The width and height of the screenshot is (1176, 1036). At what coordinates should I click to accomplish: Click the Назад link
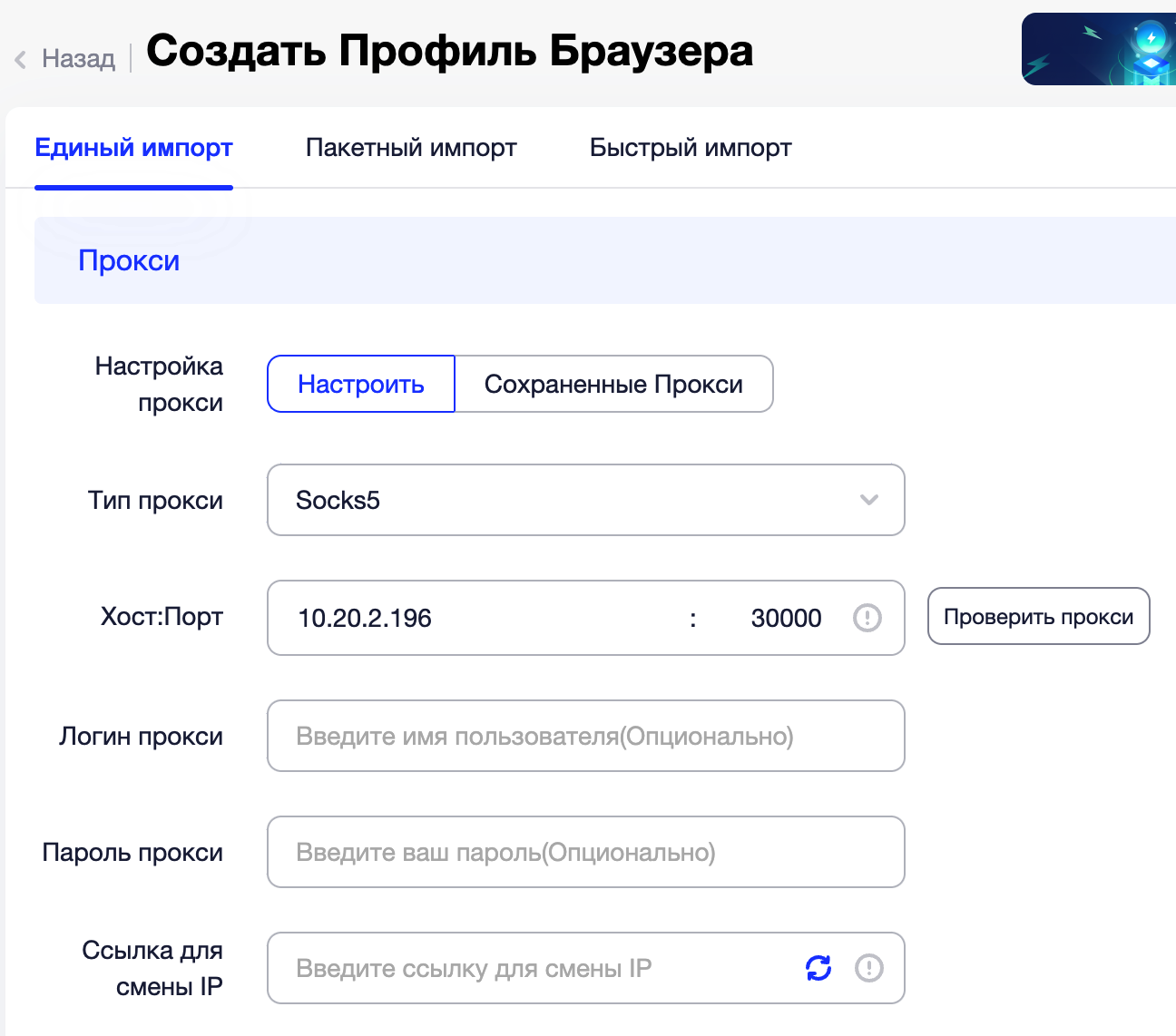[76, 58]
